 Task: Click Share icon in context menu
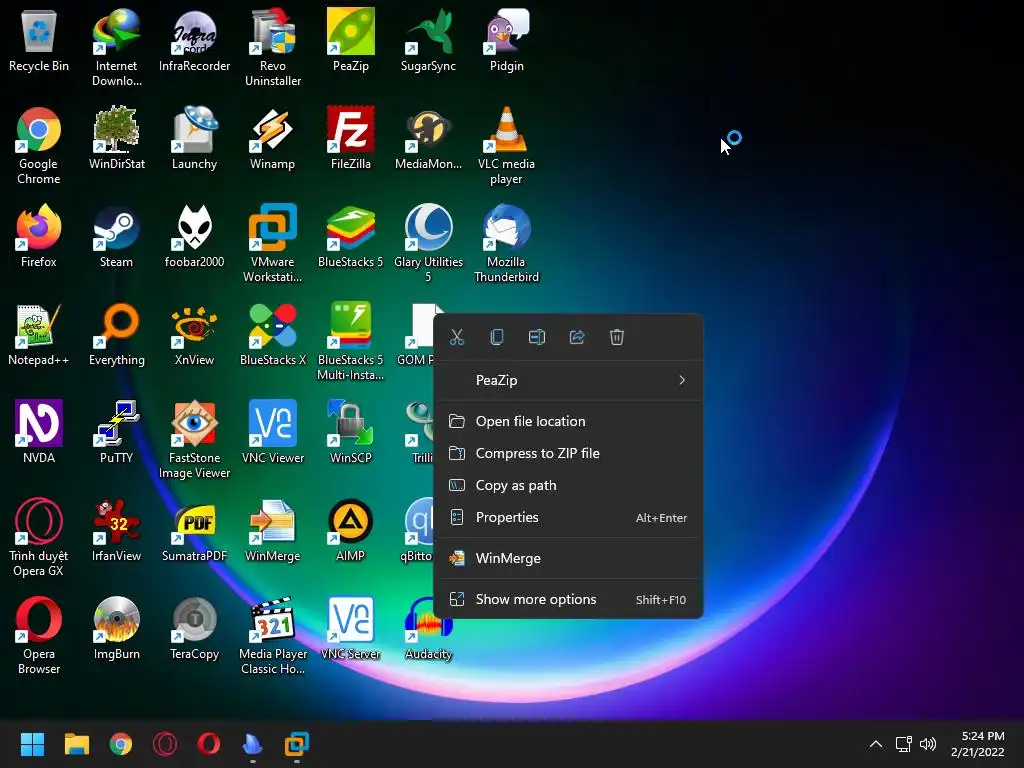(x=577, y=337)
